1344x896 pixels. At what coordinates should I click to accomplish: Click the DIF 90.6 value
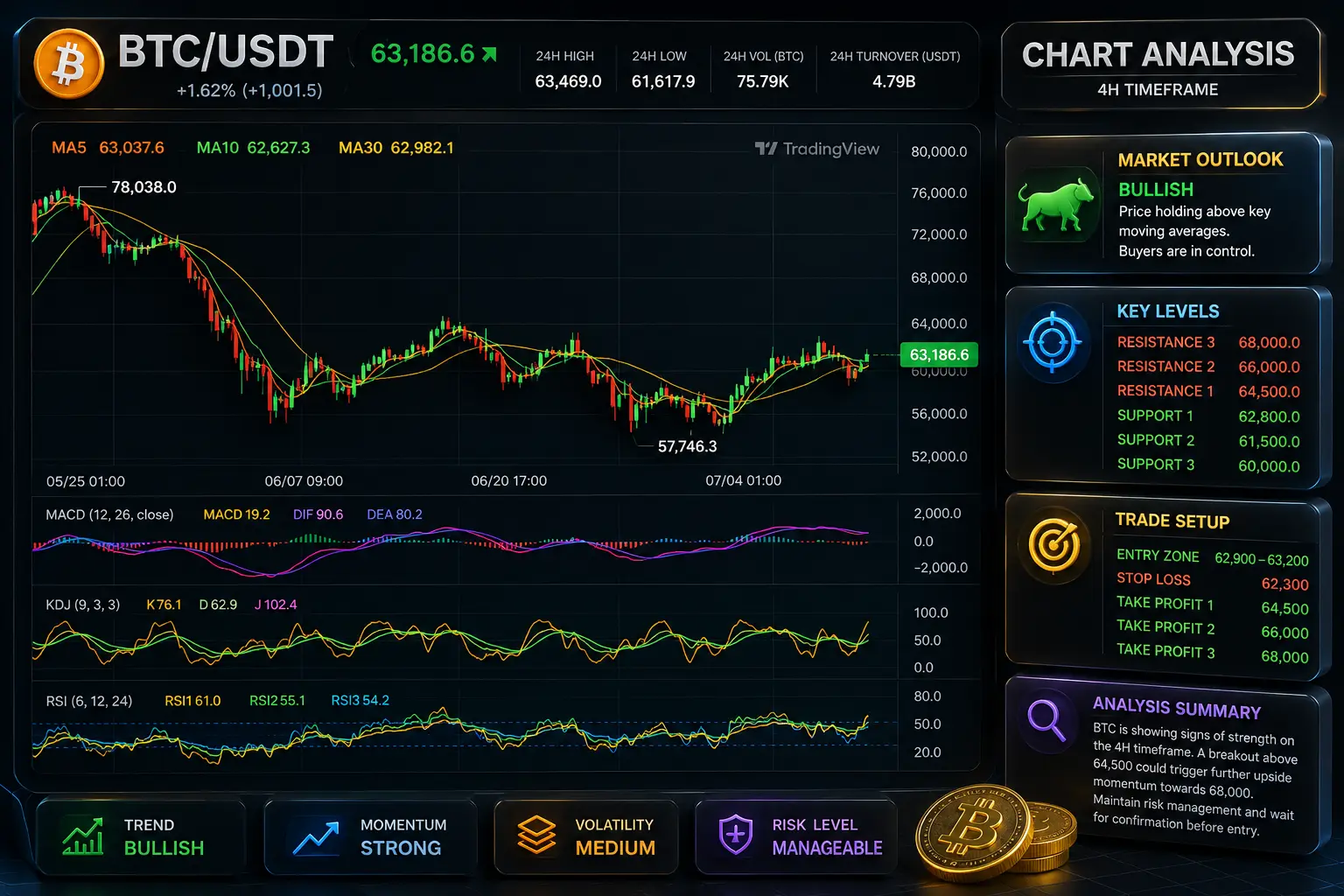click(318, 514)
